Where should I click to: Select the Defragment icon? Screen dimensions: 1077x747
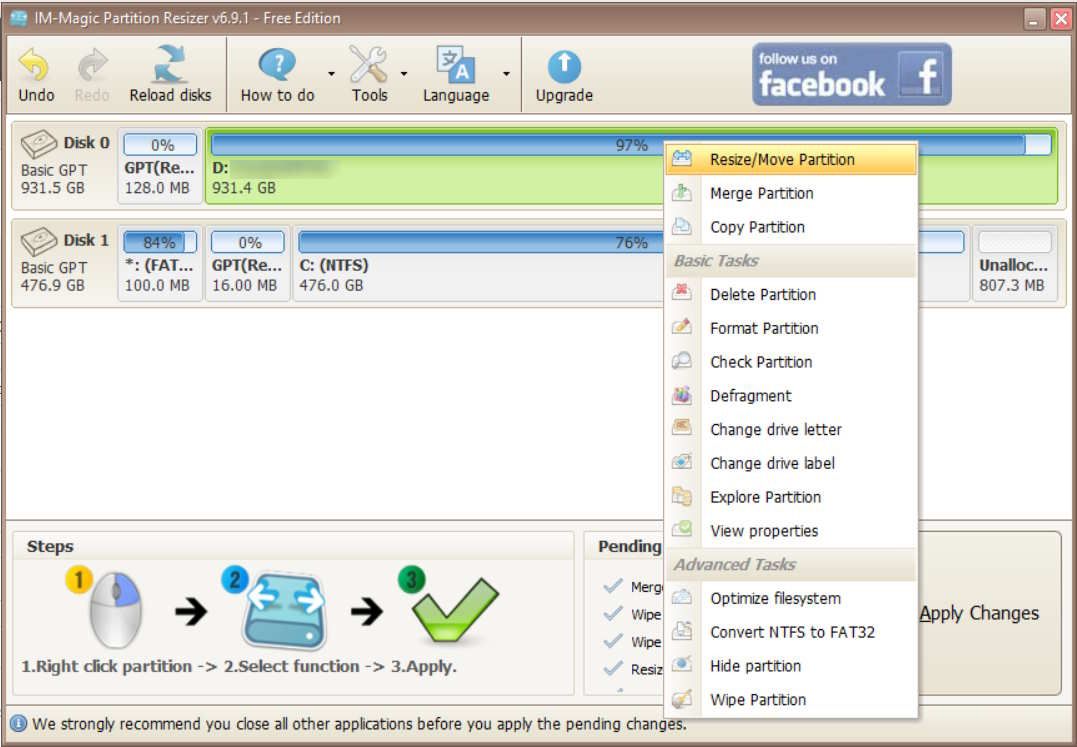pyautogui.click(x=684, y=396)
